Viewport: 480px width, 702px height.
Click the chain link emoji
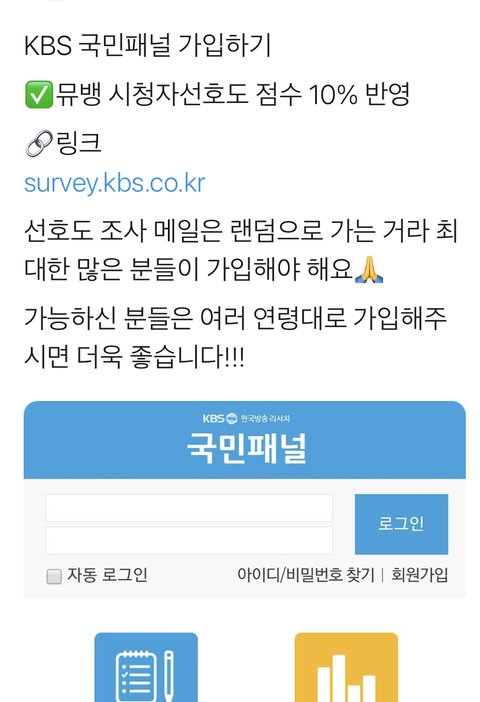(x=39, y=143)
